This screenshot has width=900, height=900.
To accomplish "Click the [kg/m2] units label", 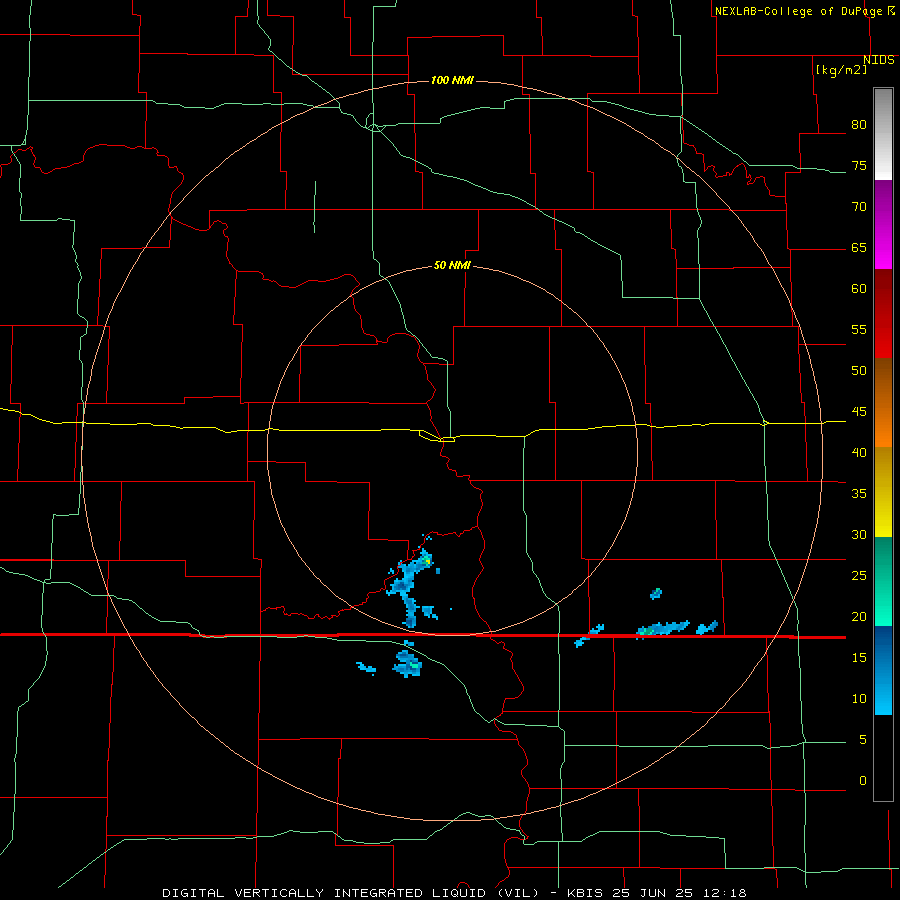I will click(x=841, y=69).
